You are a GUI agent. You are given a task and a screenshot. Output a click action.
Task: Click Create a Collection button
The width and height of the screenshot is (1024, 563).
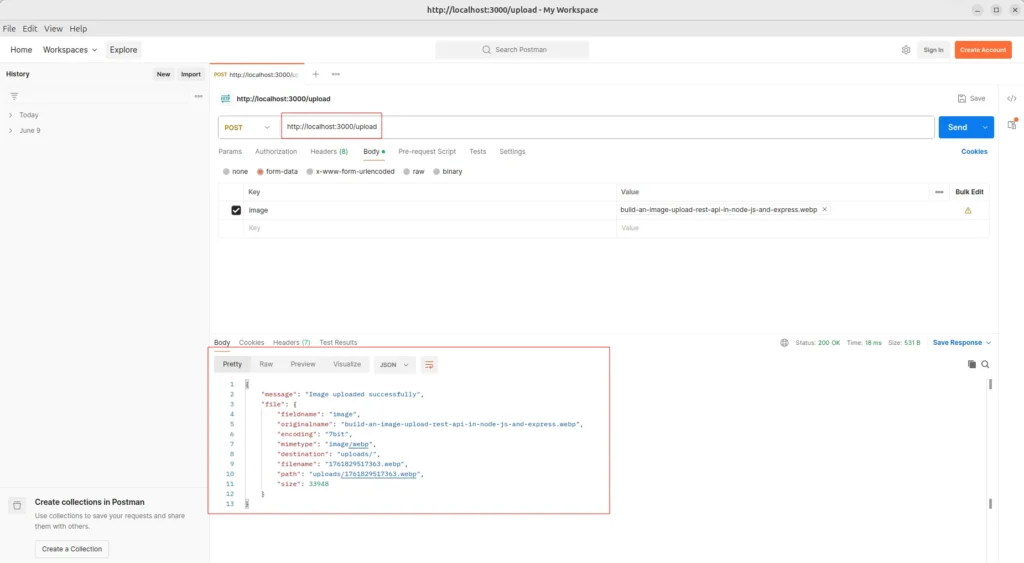pos(72,549)
